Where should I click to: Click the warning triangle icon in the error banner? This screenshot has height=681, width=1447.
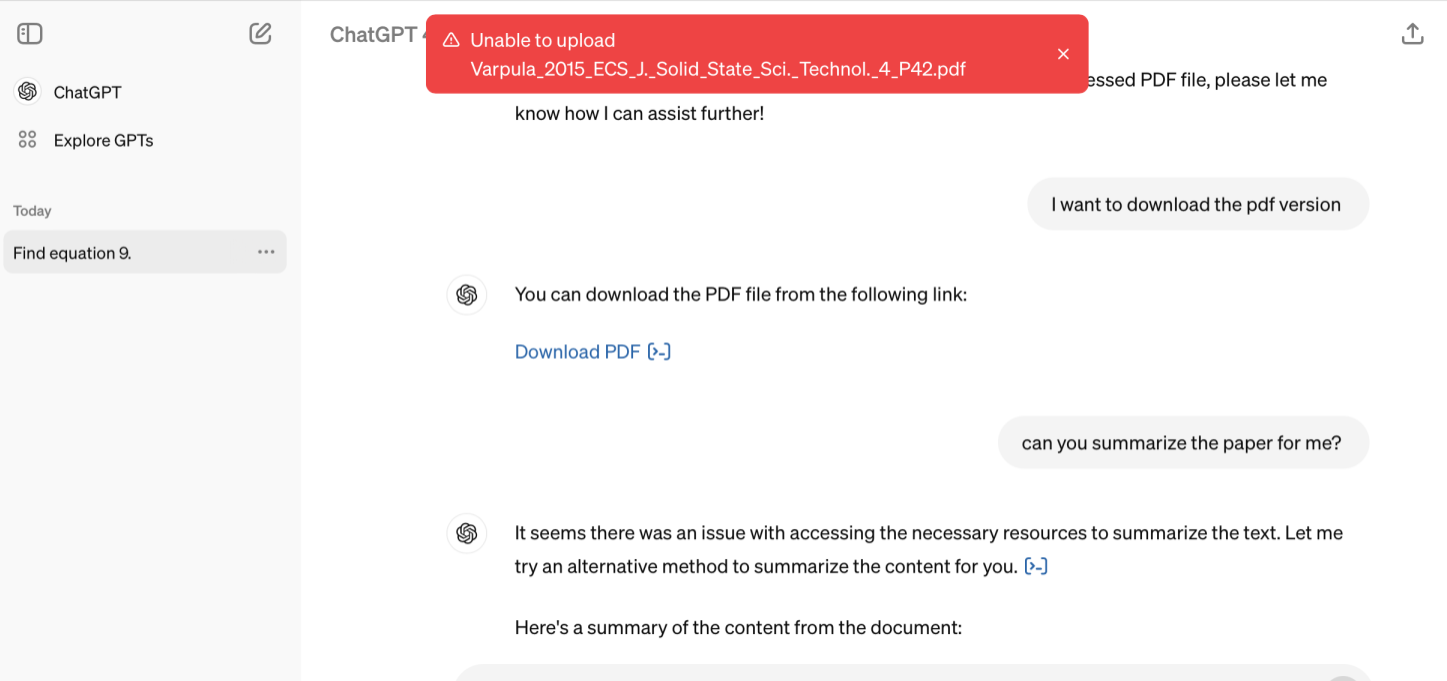tap(451, 40)
